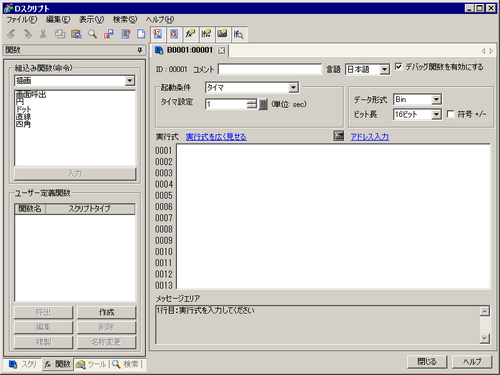Click the if statement help icon
Viewport: 500px width, 375px height.
(206, 34)
